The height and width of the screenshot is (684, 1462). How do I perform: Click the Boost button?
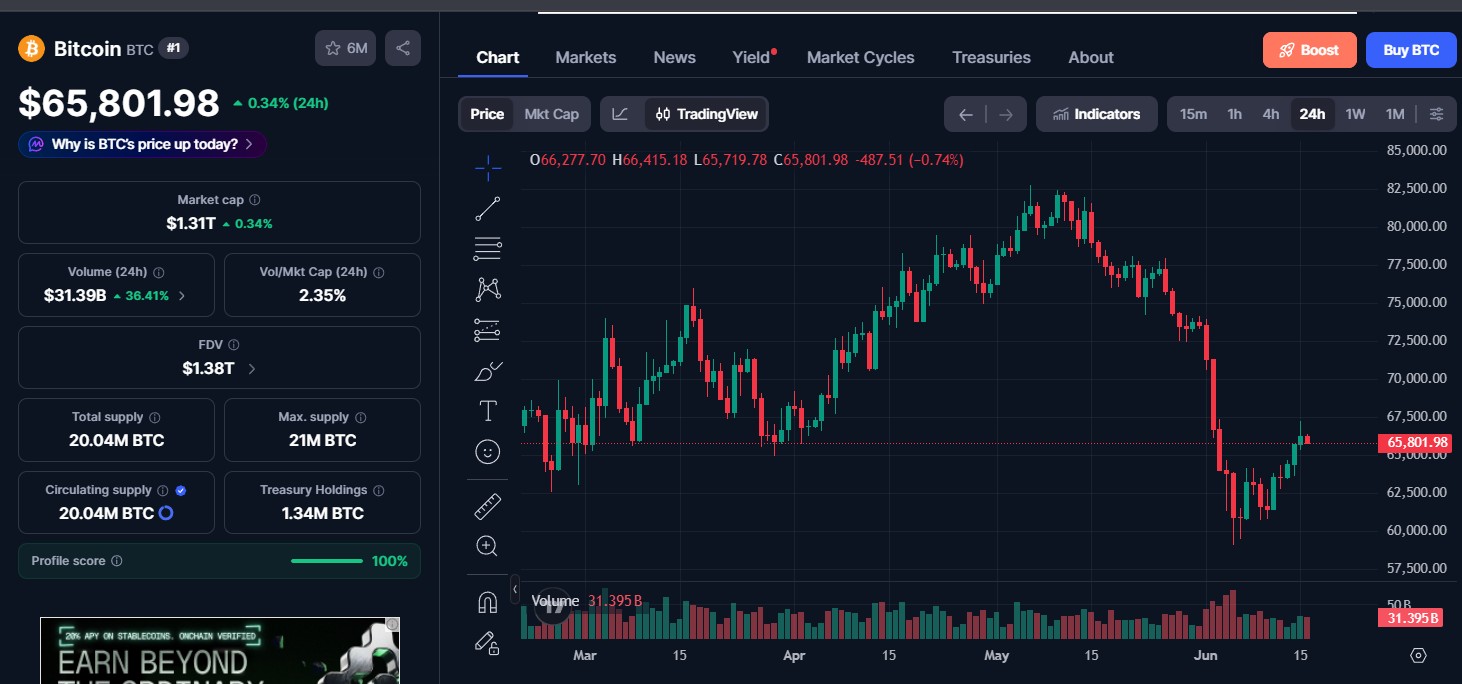[1309, 50]
